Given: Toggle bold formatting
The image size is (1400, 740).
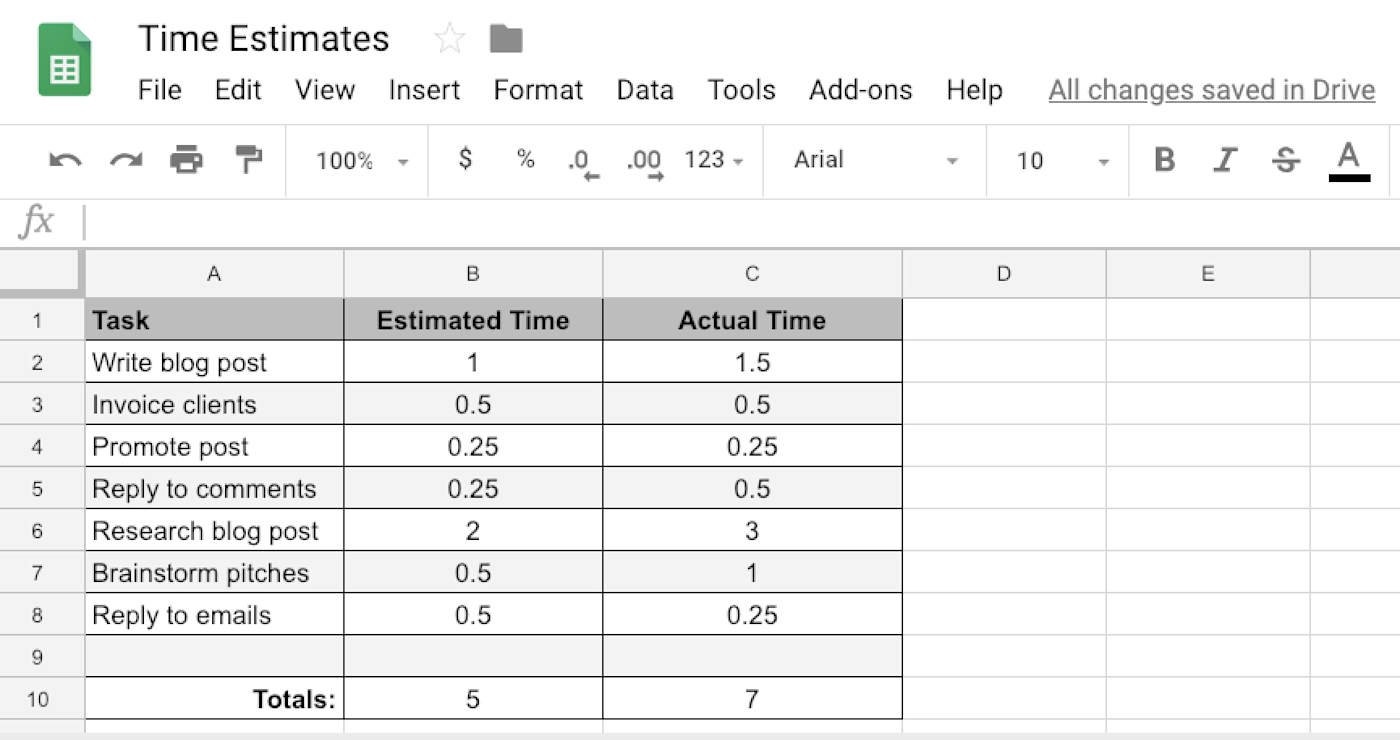Looking at the screenshot, I should click(1164, 160).
